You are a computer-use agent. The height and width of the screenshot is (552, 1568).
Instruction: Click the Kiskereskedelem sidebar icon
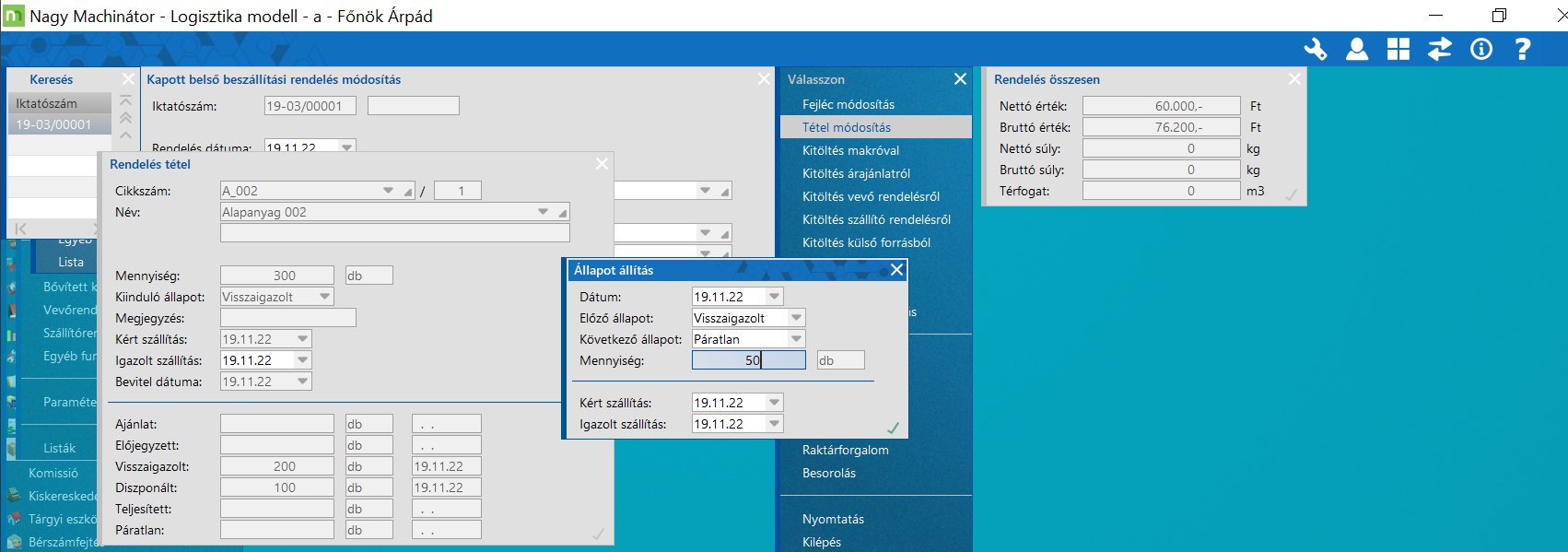(x=13, y=496)
